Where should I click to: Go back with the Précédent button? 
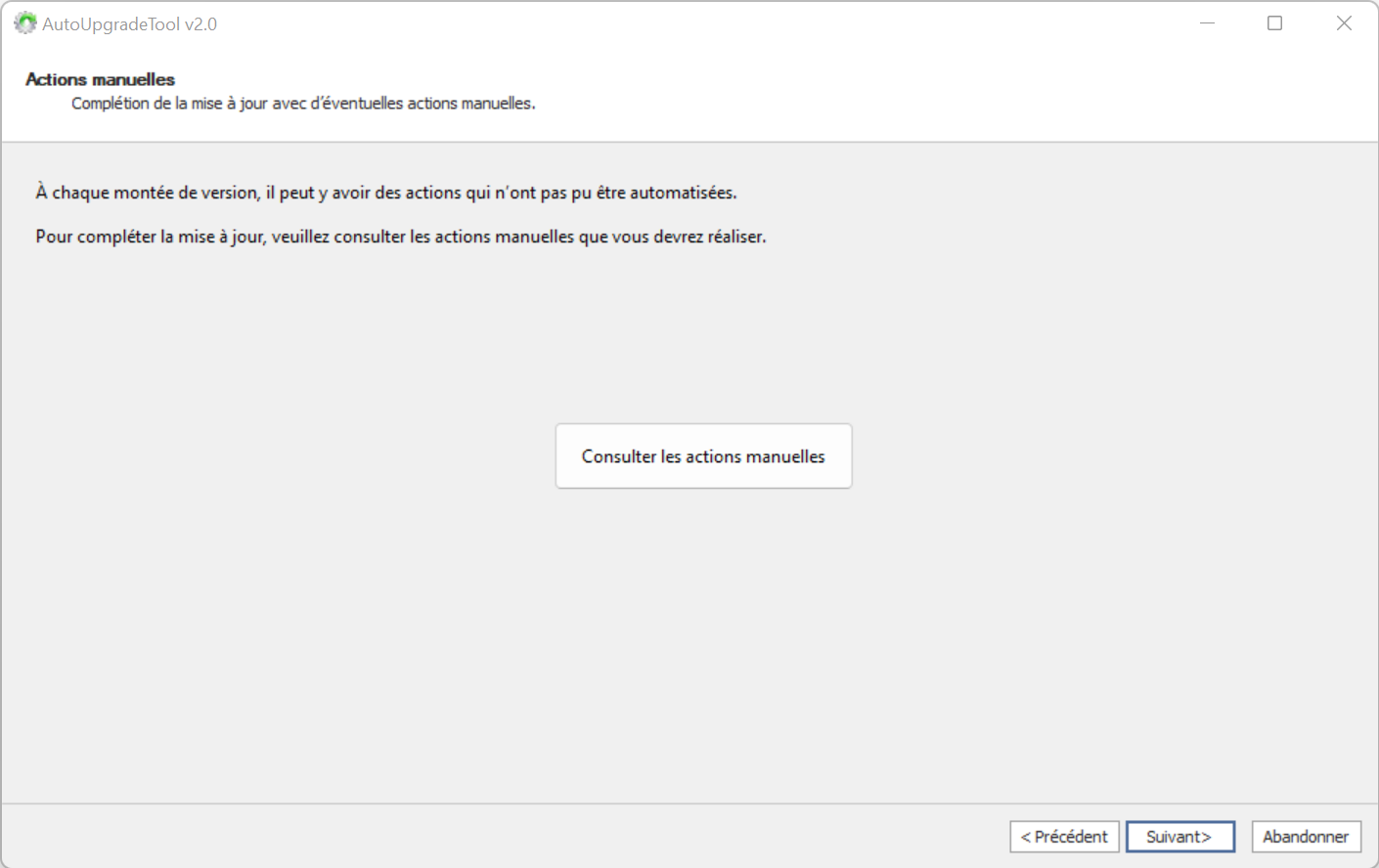[x=1064, y=837]
